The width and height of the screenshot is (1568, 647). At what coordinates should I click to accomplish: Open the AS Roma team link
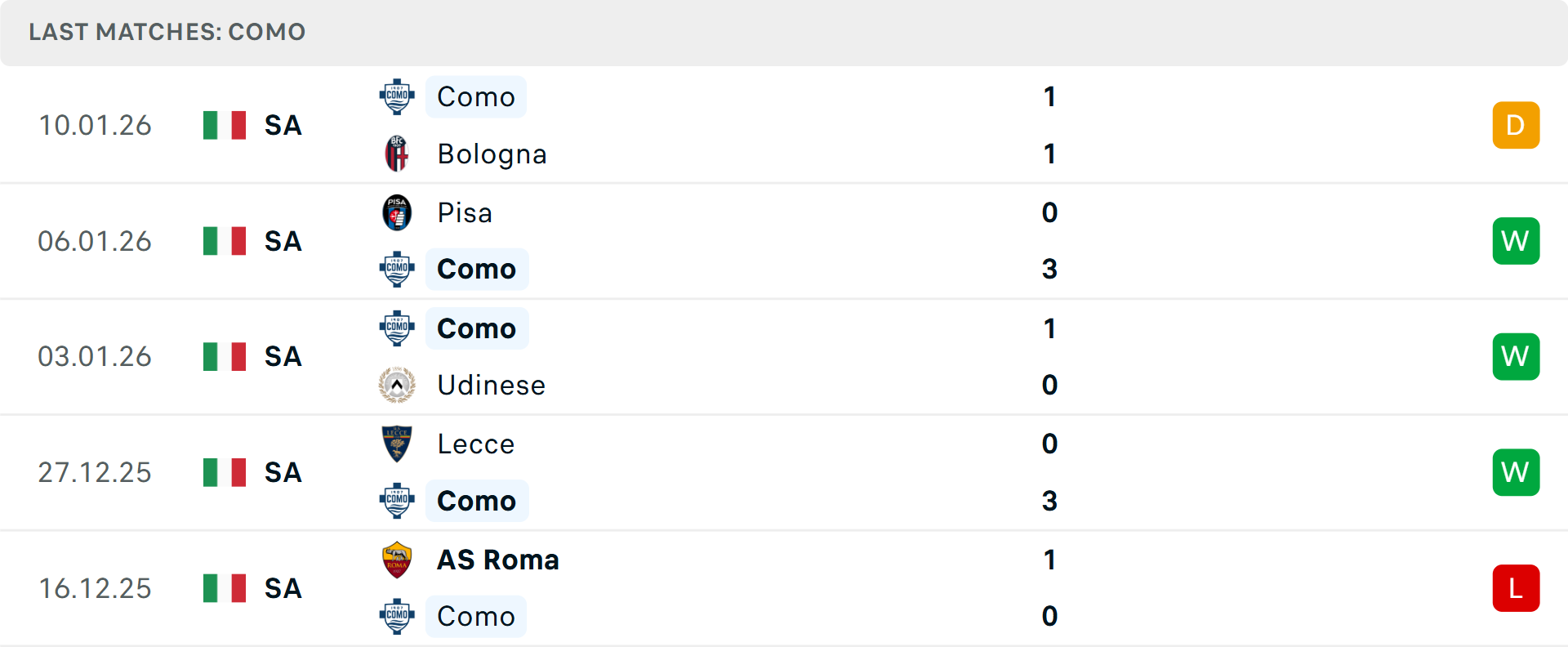(497, 560)
